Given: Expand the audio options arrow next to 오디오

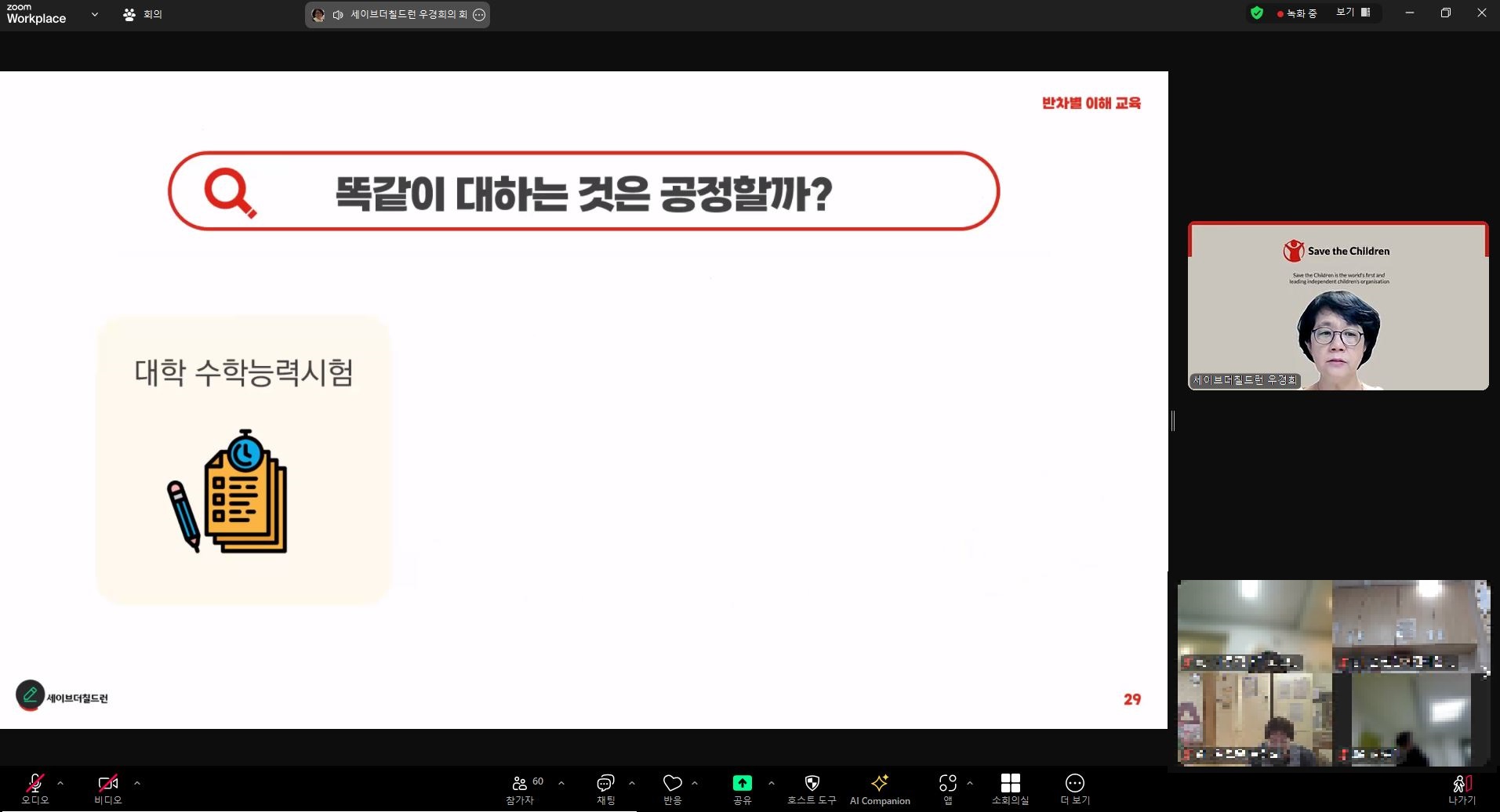Looking at the screenshot, I should [60, 783].
